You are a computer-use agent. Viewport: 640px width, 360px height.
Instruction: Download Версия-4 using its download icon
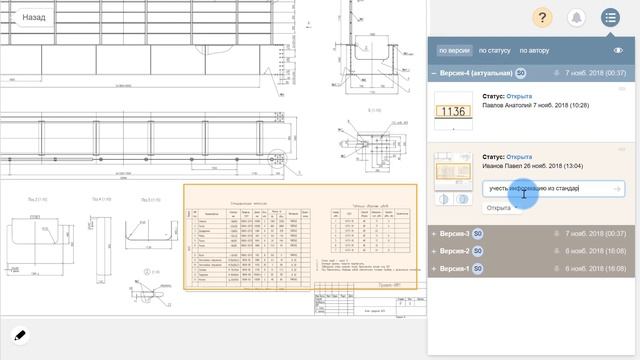556,73
